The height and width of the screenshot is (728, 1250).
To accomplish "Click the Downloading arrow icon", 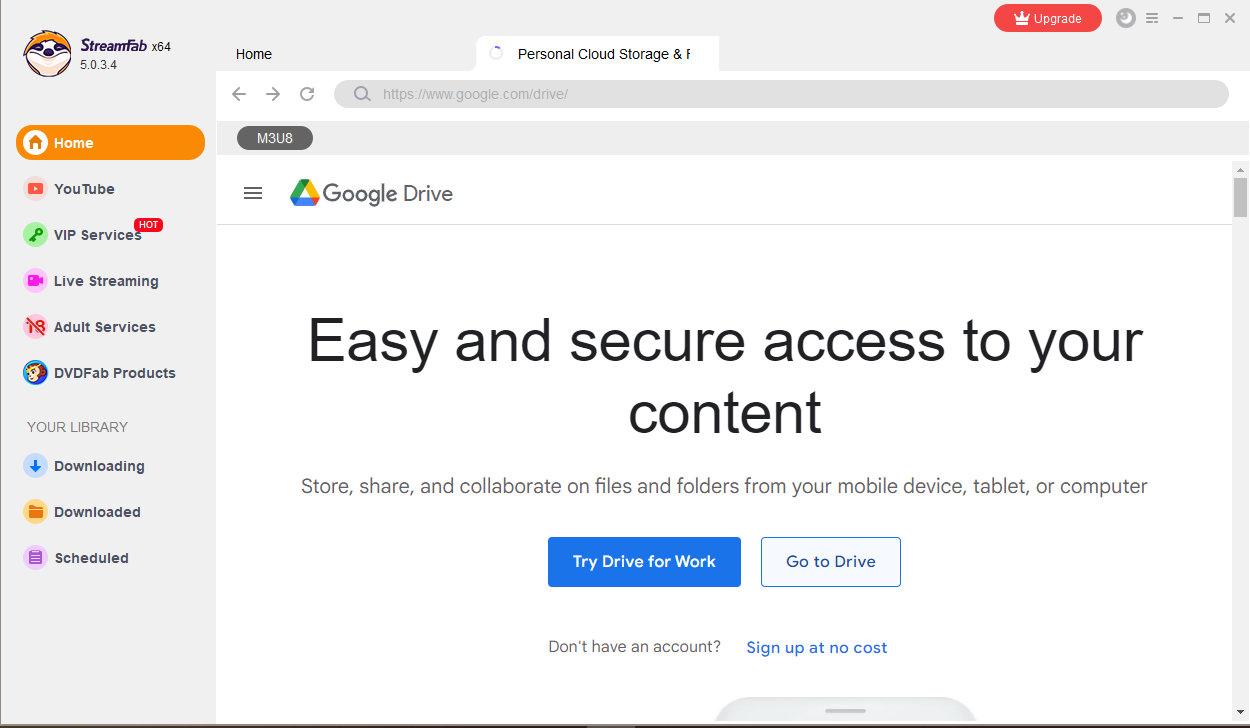I will pyautogui.click(x=36, y=465).
